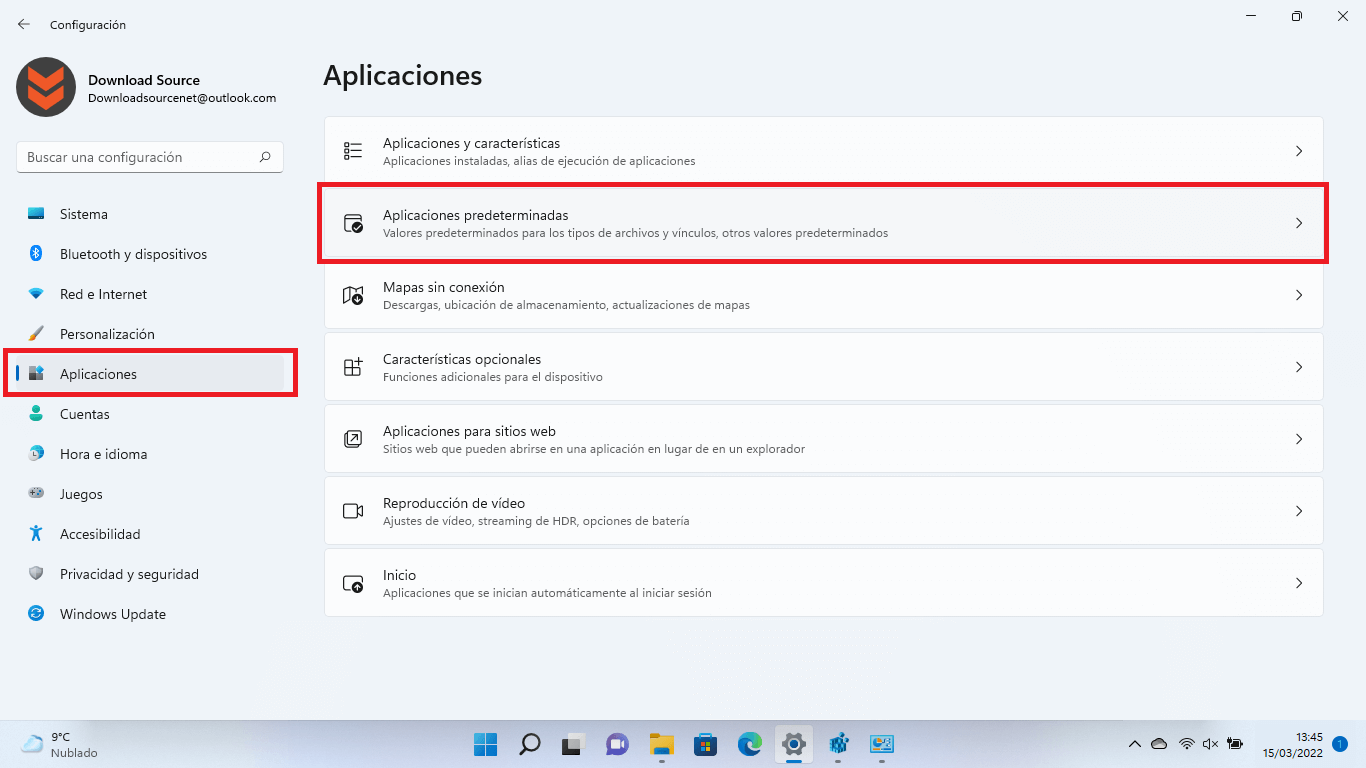
Task: Select Hora e idioma in sidebar
Action: pyautogui.click(x=150, y=454)
